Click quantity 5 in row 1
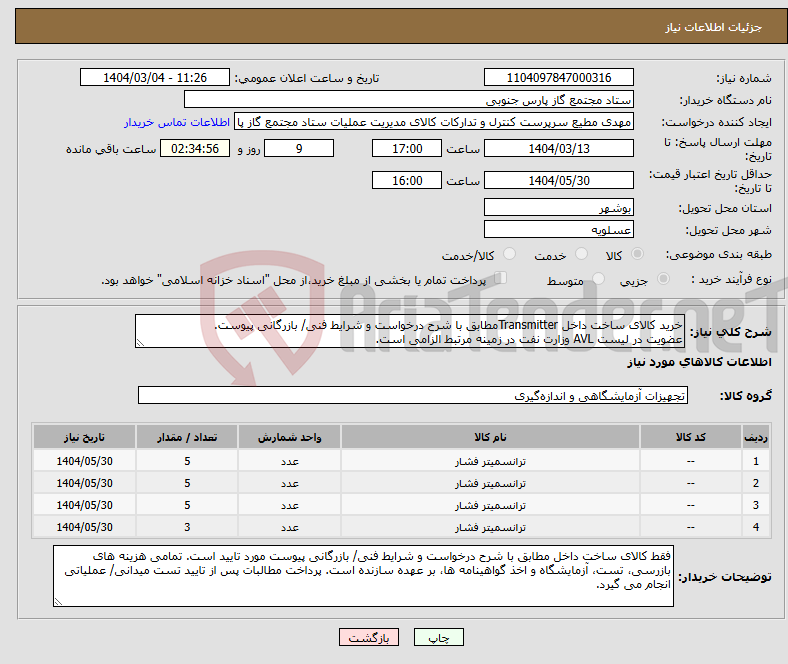The width and height of the screenshot is (788, 664). click(187, 461)
